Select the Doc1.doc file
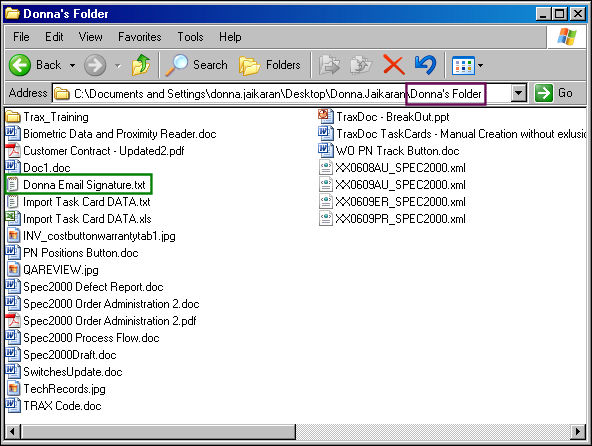The width and height of the screenshot is (592, 446). (x=38, y=168)
